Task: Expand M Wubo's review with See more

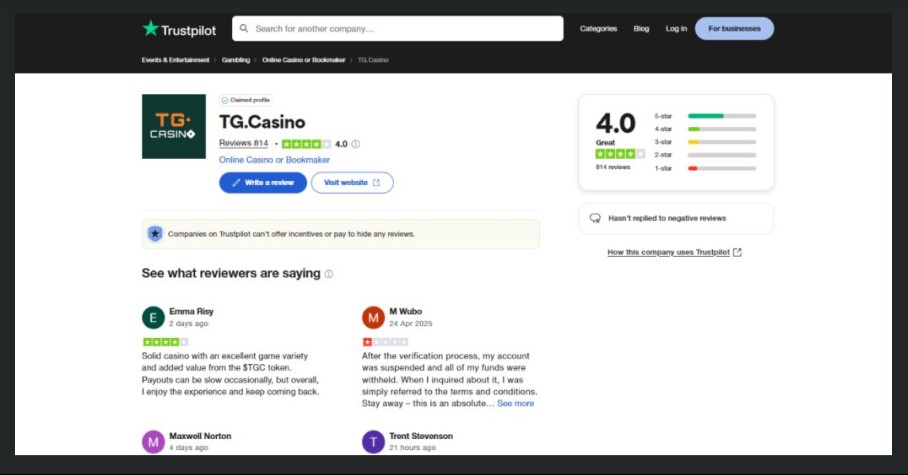Action: (x=516, y=404)
